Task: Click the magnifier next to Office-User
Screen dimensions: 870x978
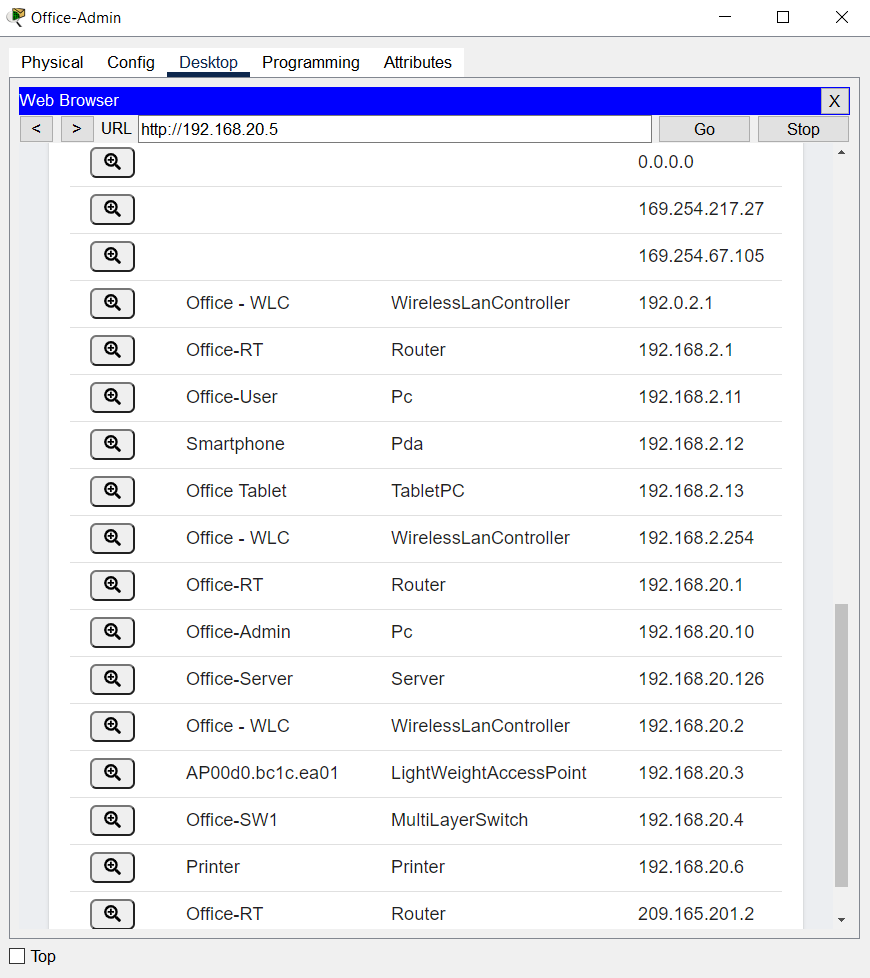Action: pyautogui.click(x=112, y=397)
